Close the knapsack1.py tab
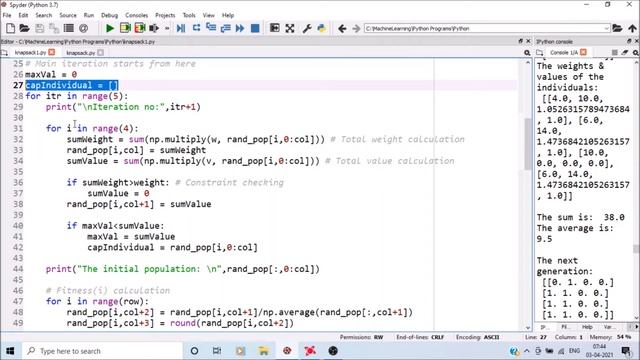This screenshot has width=640, height=360. pos(51,52)
